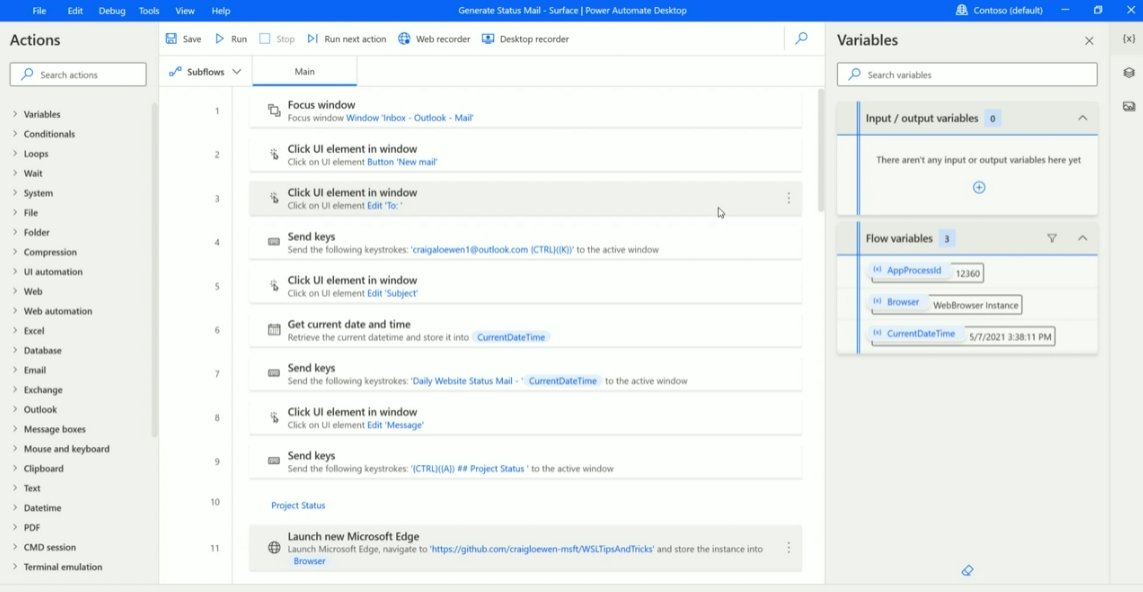1143x592 pixels.
Task: Click the globe icon on step 11
Action: 274,548
